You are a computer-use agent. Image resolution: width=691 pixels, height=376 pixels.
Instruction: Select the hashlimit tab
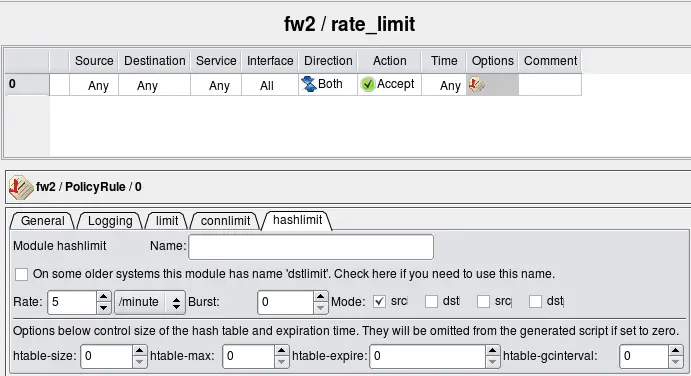point(297,220)
